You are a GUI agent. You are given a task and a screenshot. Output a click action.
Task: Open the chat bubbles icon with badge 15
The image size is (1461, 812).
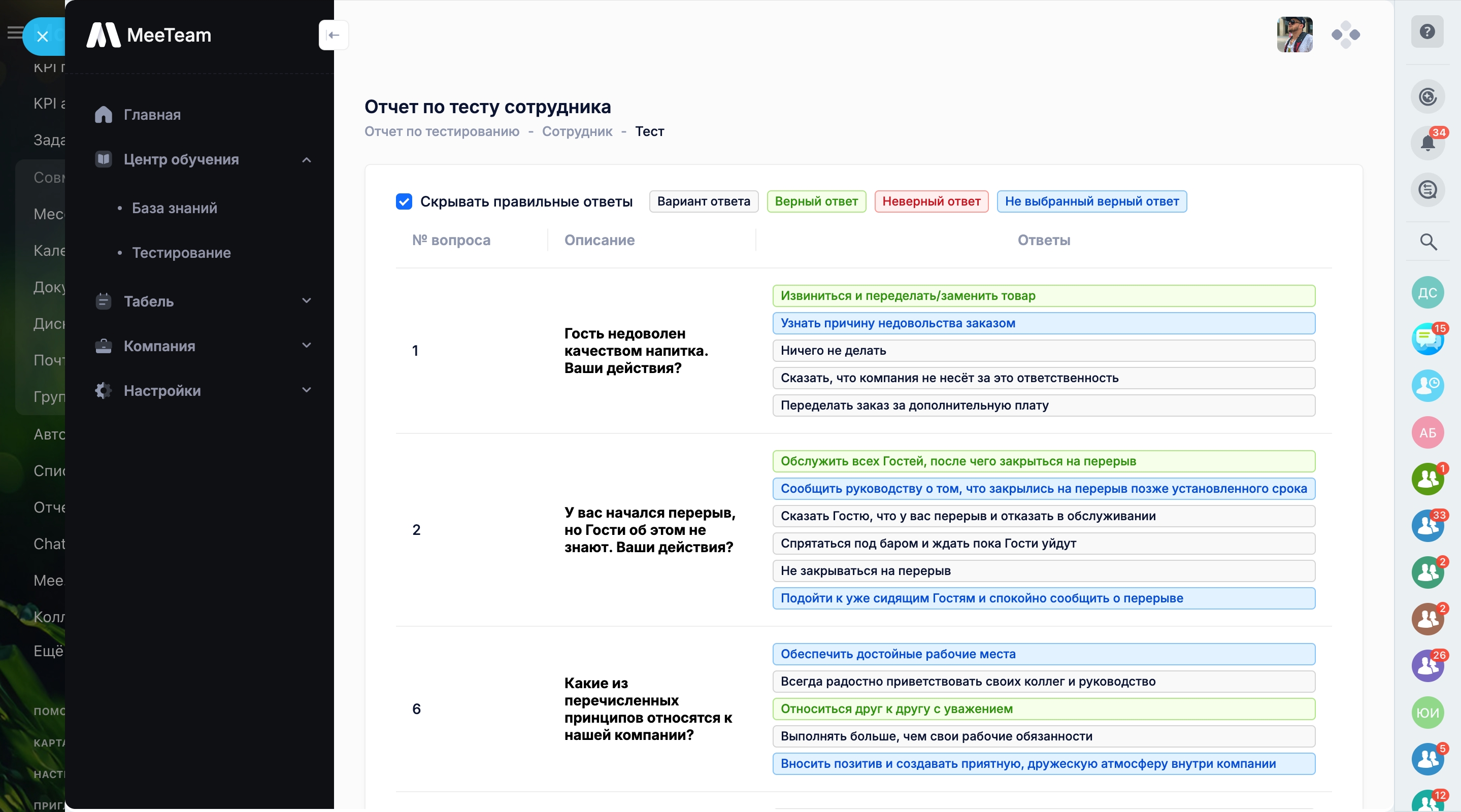(1427, 339)
